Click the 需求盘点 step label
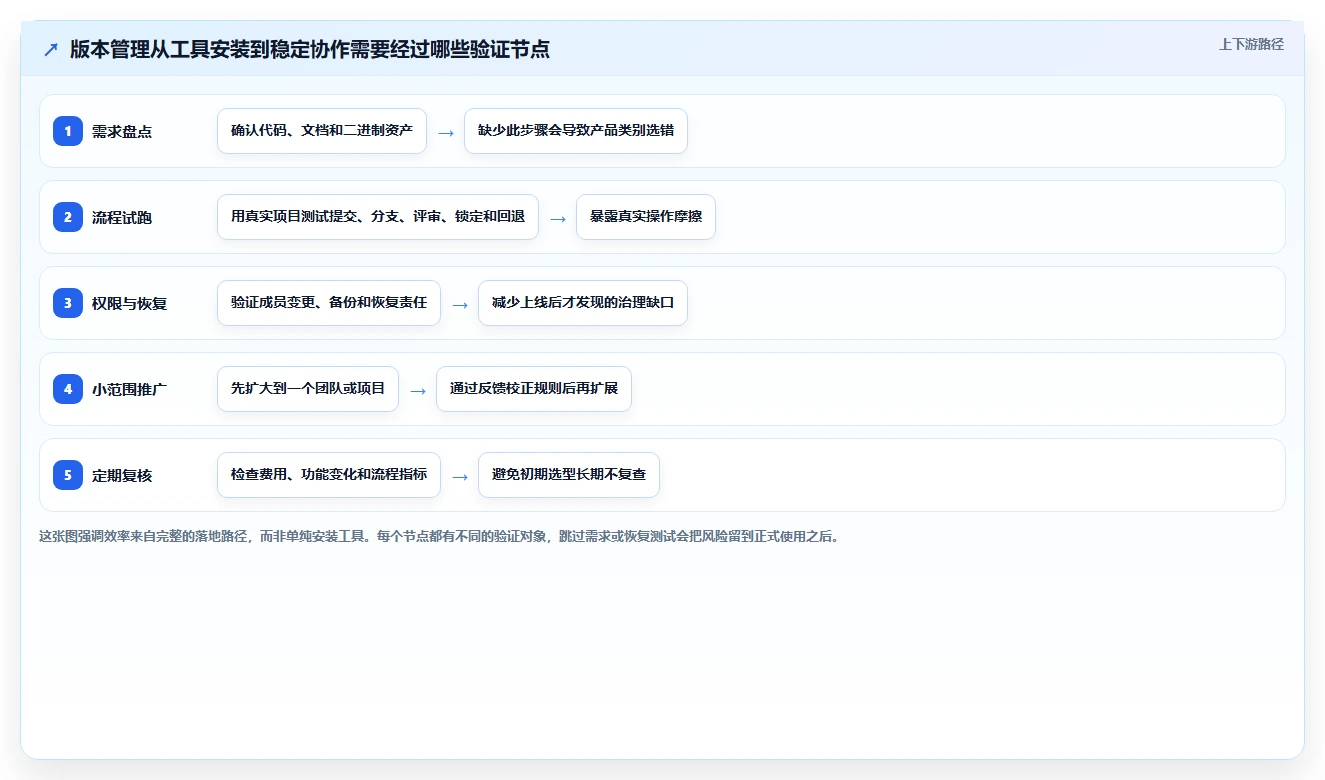The width and height of the screenshot is (1325, 780). click(x=122, y=131)
